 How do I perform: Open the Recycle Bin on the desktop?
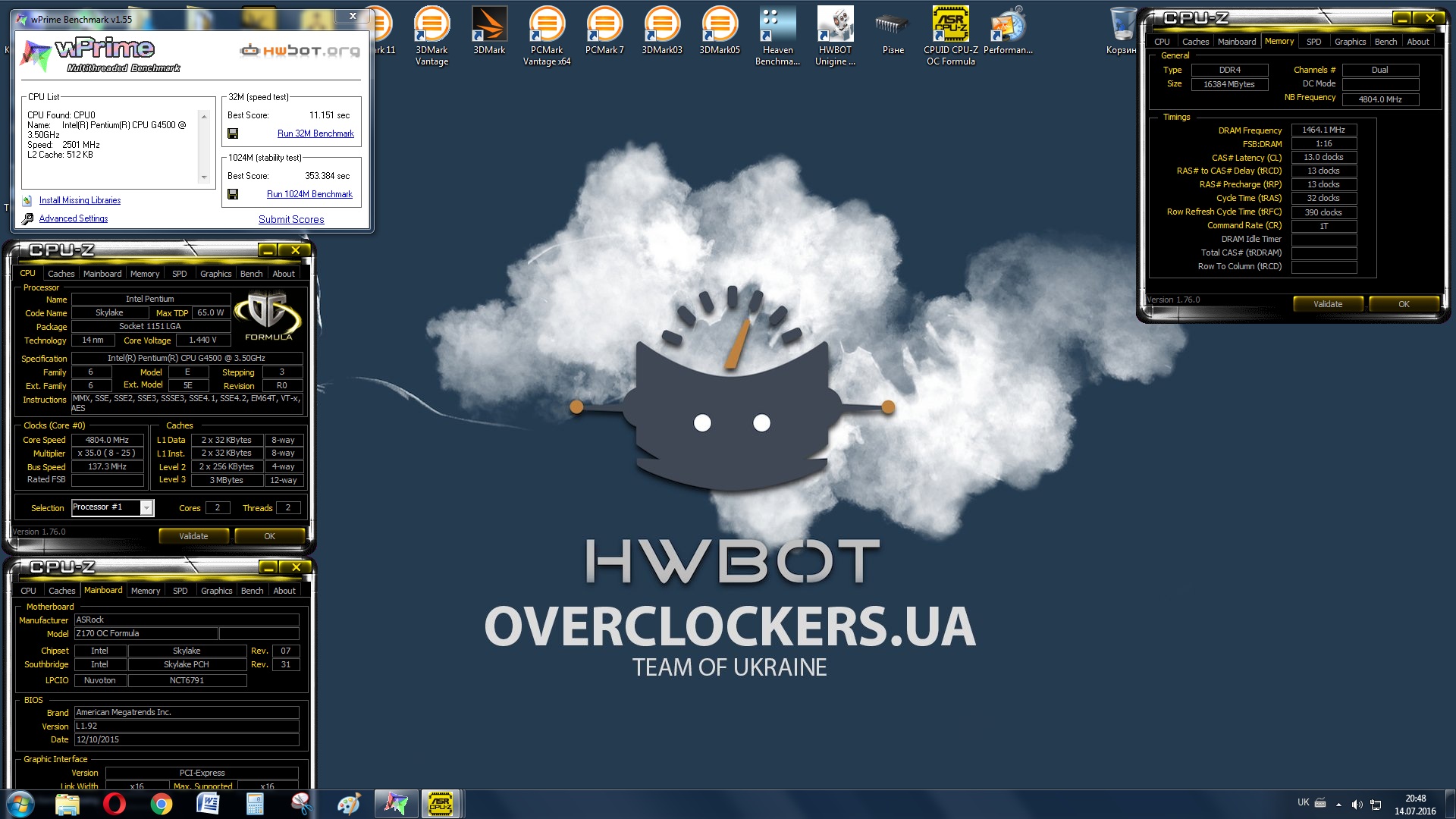pos(1122,30)
